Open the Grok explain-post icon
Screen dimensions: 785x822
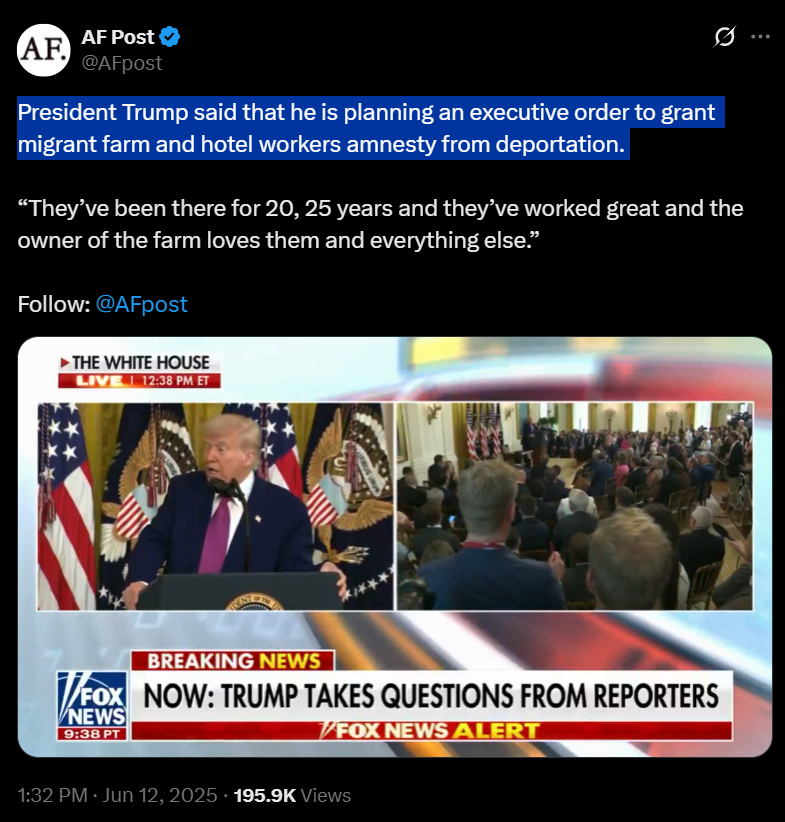[x=724, y=37]
